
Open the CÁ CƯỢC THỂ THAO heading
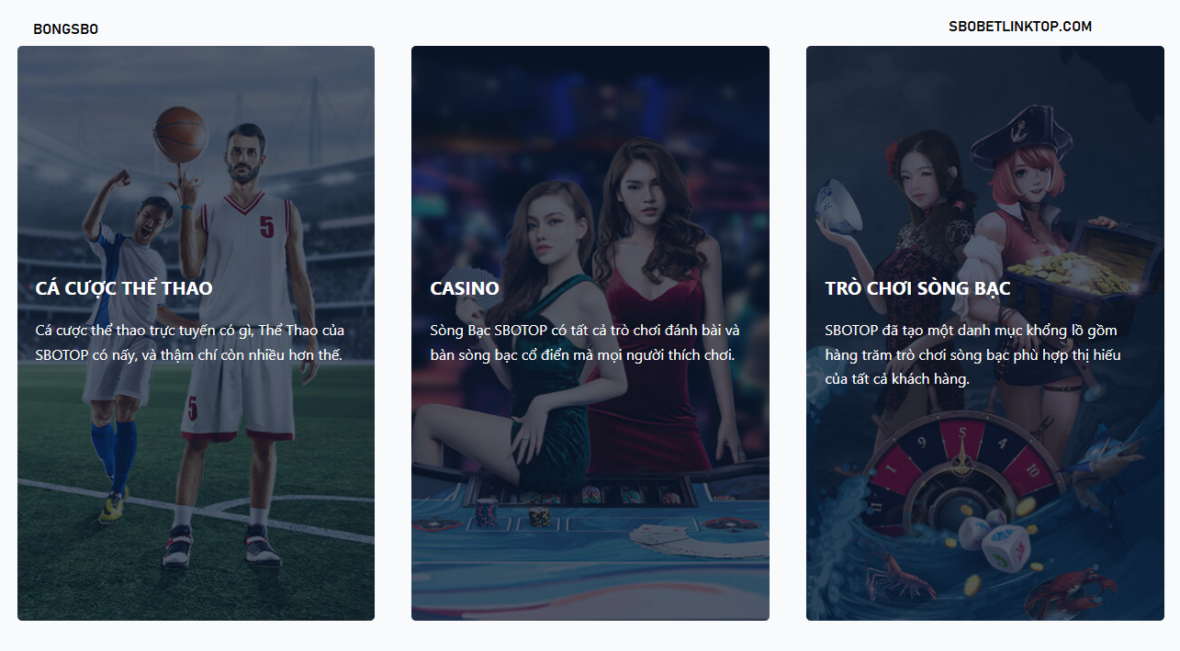pyautogui.click(x=124, y=288)
